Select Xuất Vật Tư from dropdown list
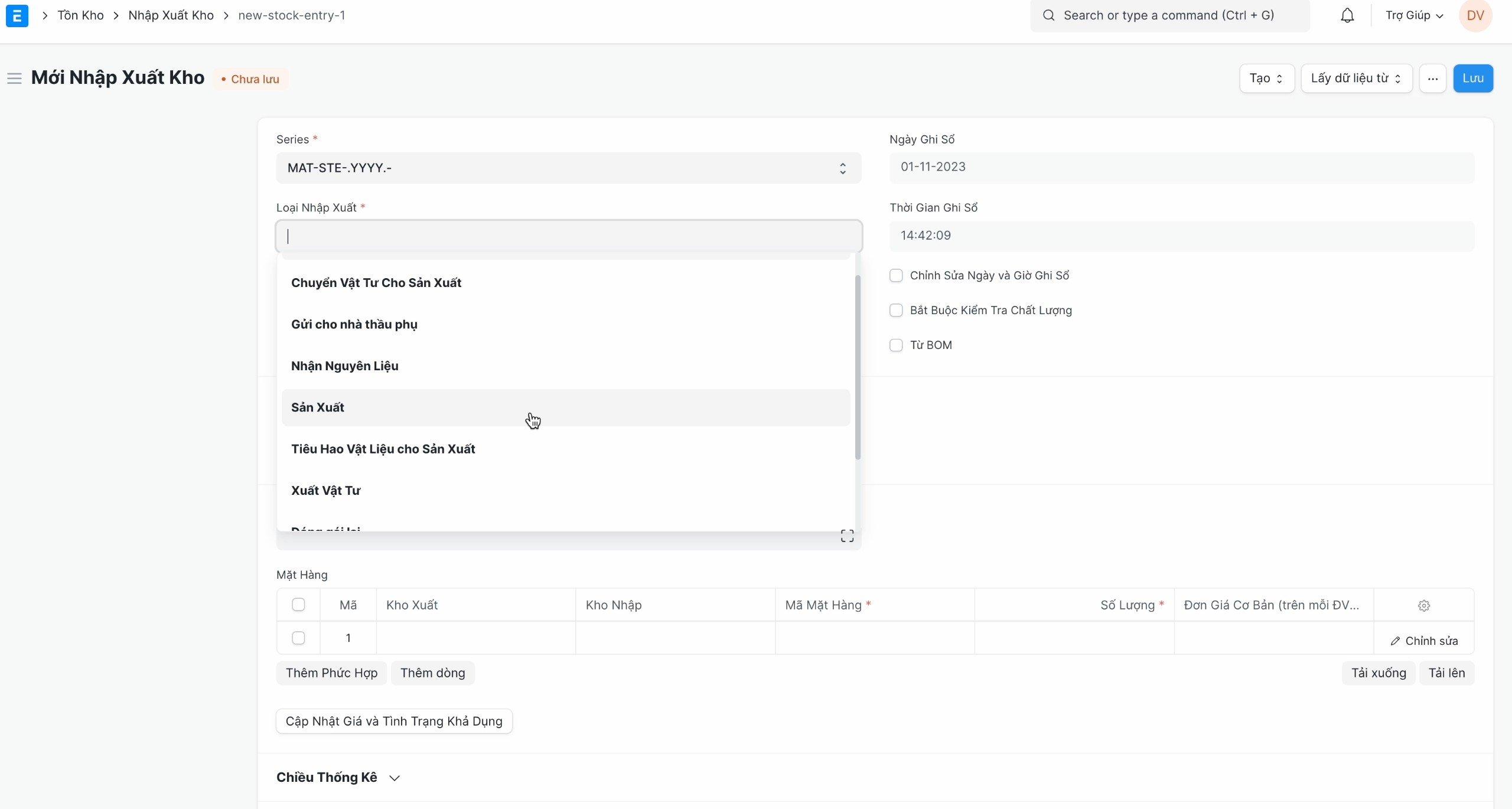This screenshot has height=809, width=1512. pos(326,490)
